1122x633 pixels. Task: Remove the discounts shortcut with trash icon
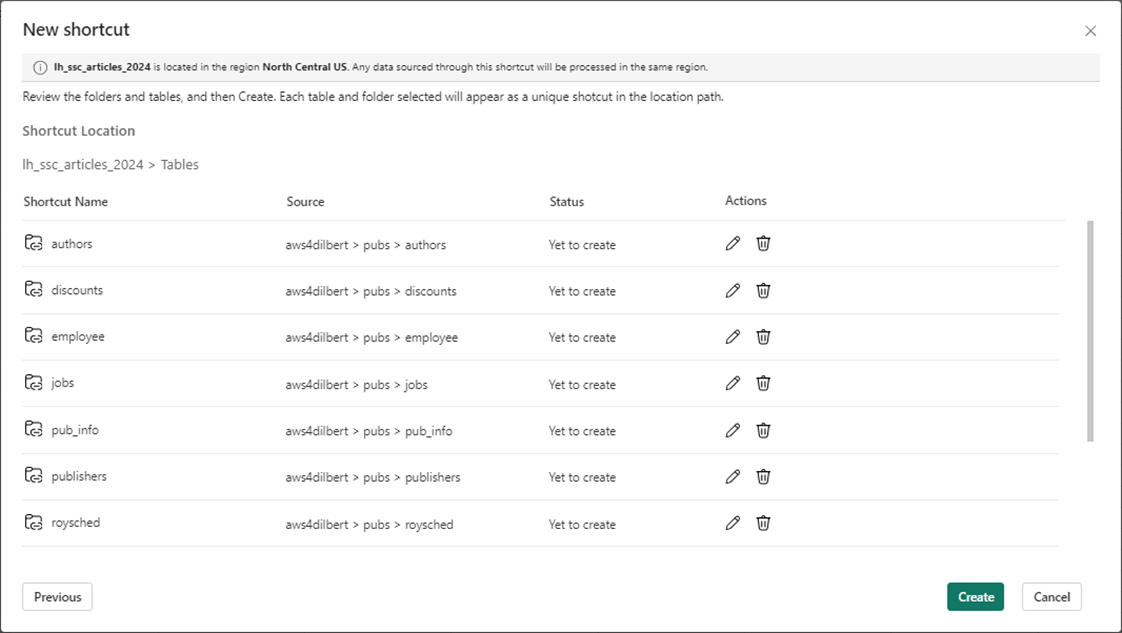763,291
